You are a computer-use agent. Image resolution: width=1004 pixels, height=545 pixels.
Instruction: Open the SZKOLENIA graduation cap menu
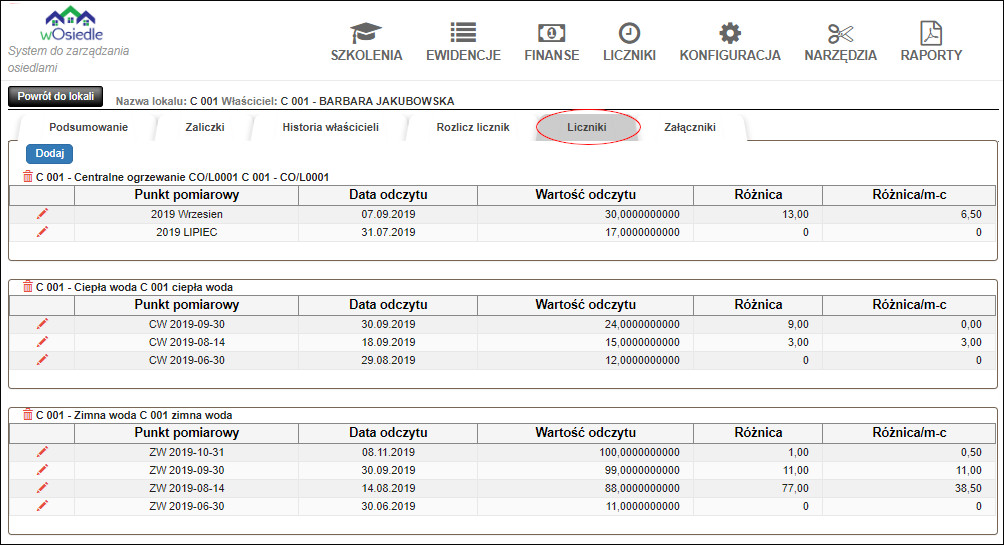tap(366, 42)
